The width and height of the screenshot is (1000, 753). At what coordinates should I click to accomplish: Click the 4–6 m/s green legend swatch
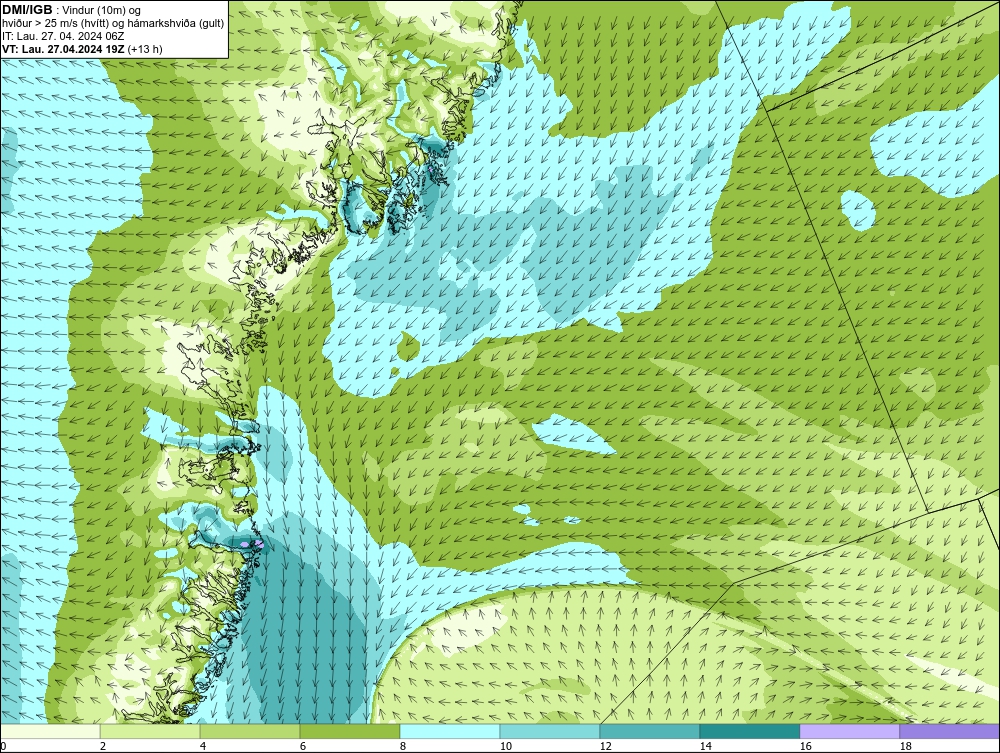coord(250,731)
